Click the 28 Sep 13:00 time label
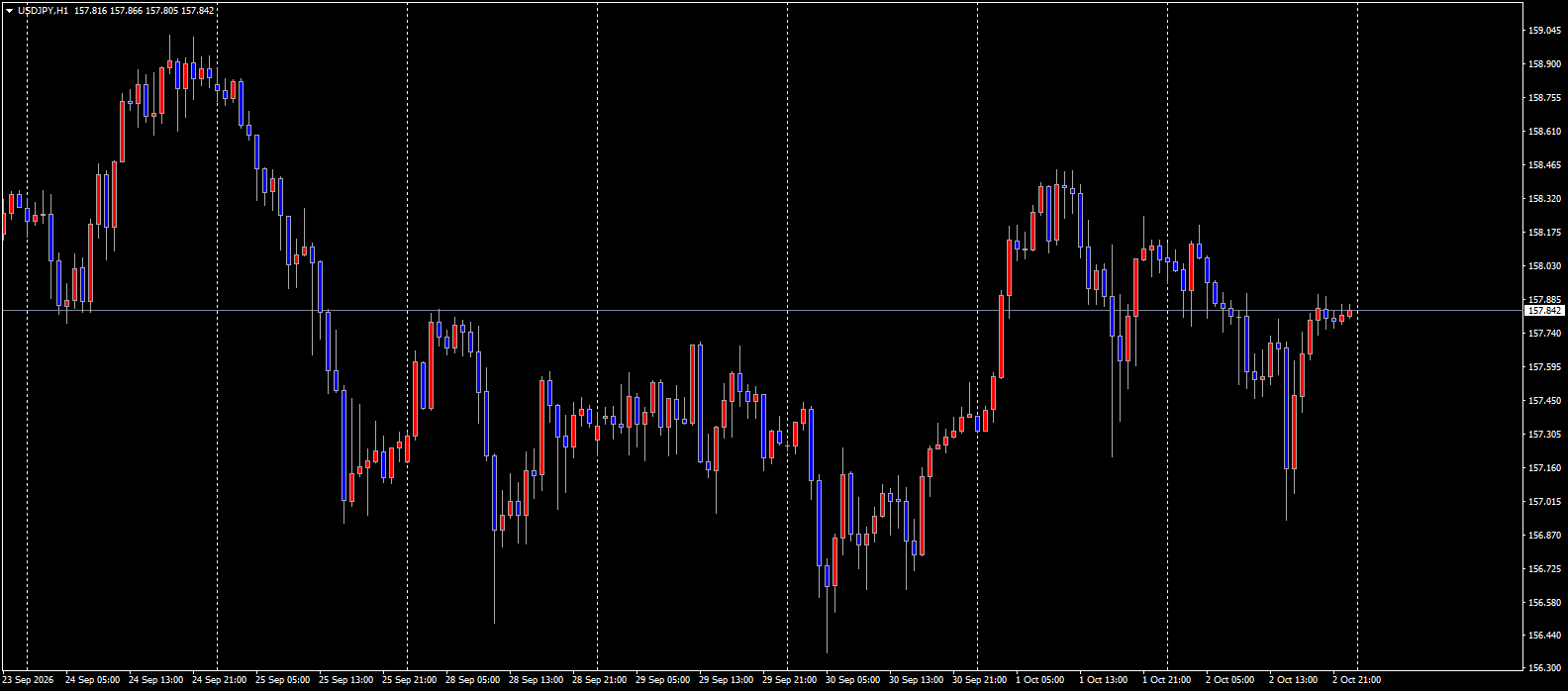 (x=536, y=680)
